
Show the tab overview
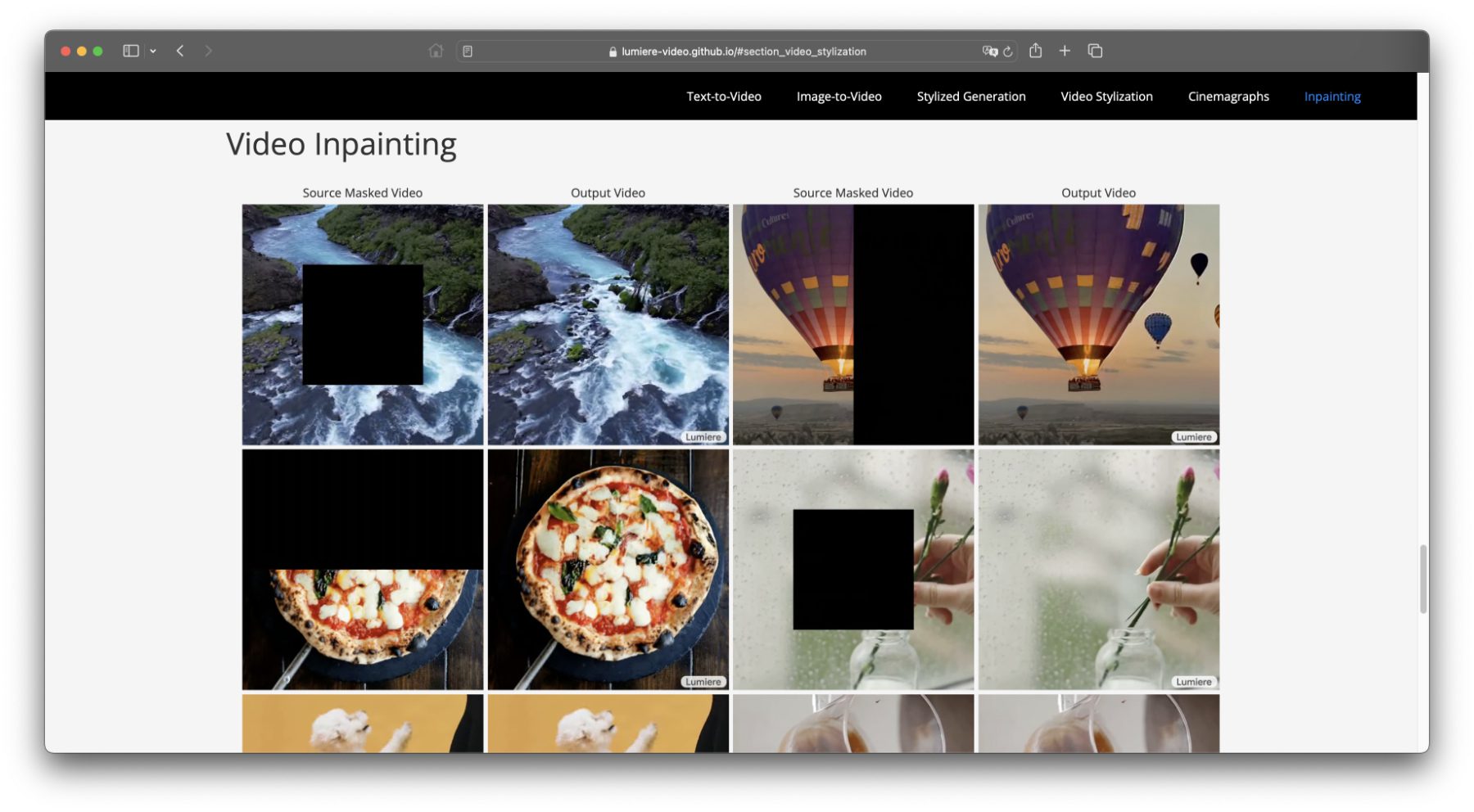click(x=1095, y=51)
